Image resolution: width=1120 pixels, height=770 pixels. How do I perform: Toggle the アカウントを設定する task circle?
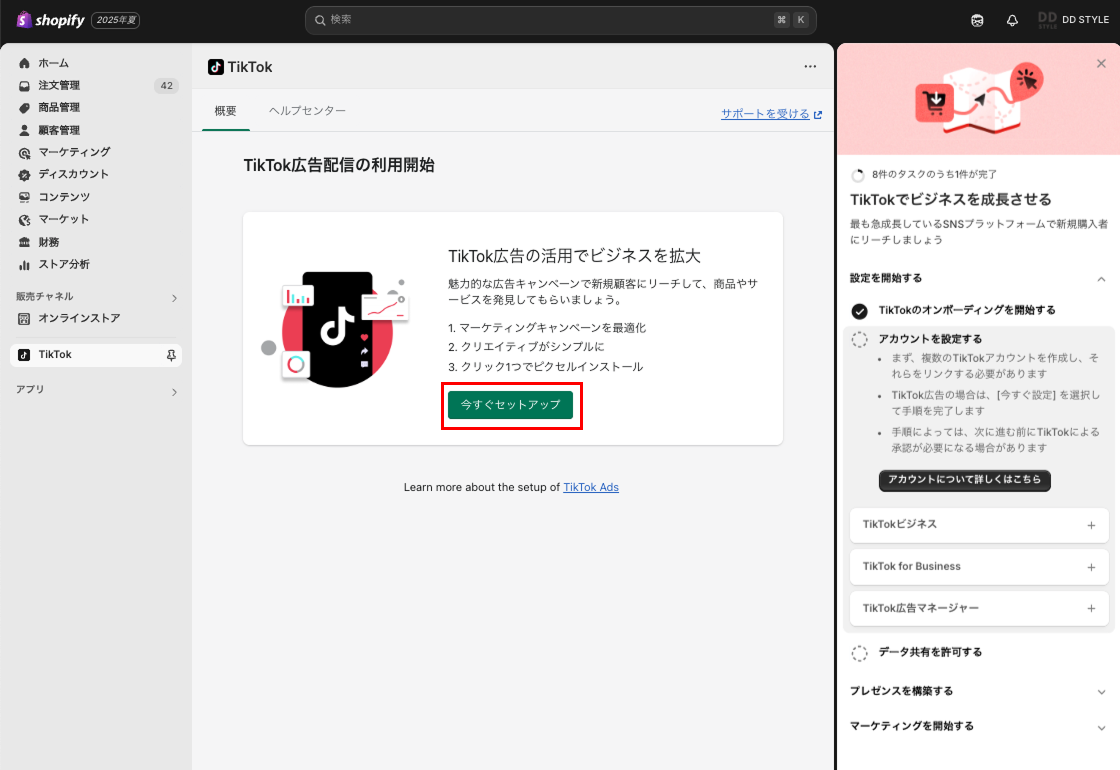point(859,339)
